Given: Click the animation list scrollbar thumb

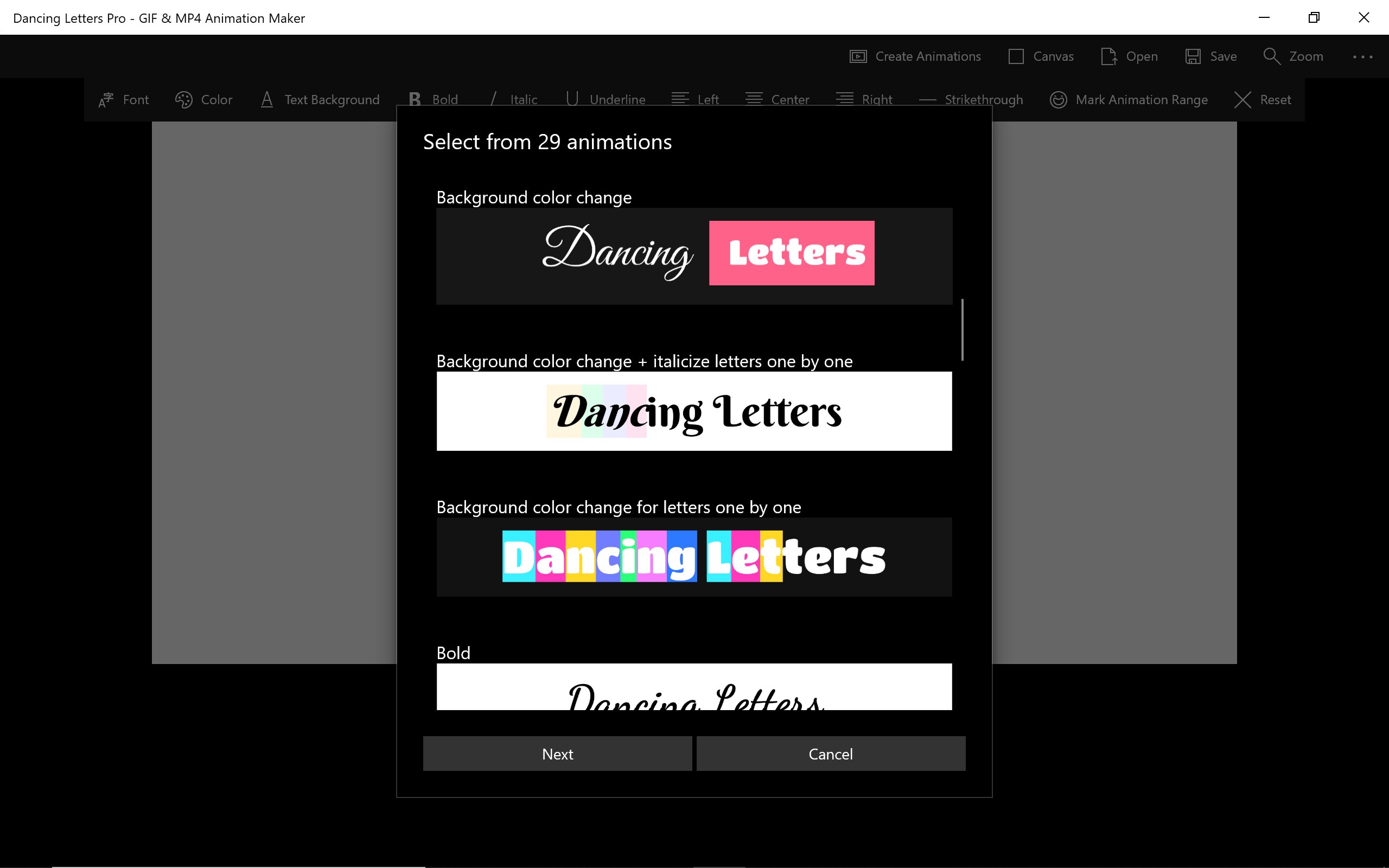Looking at the screenshot, I should pyautogui.click(x=962, y=329).
